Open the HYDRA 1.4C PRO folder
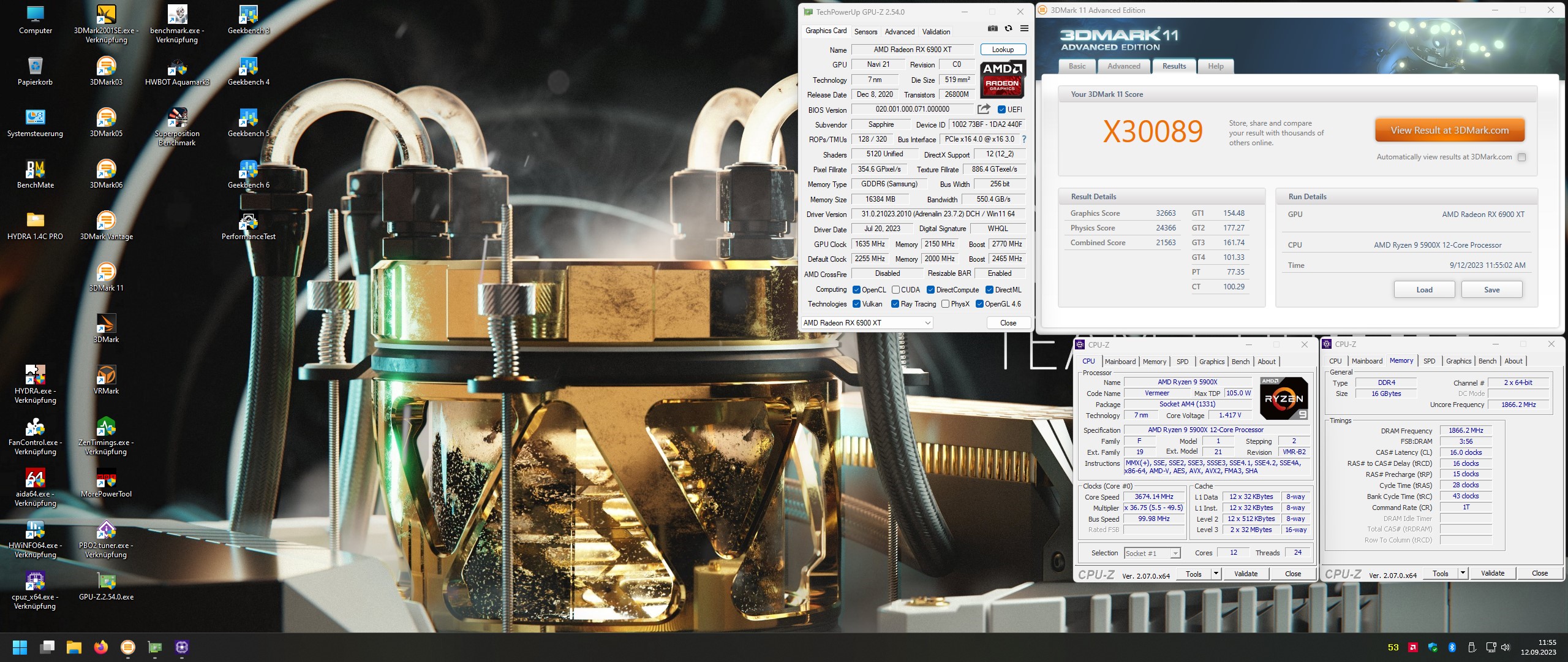 coord(36,225)
